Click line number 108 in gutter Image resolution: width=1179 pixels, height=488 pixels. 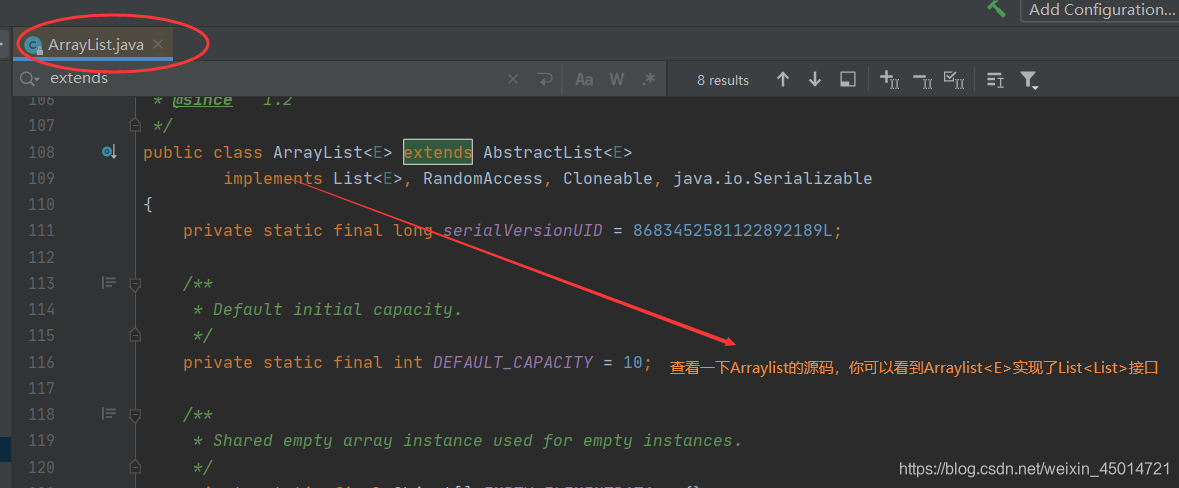pos(41,153)
